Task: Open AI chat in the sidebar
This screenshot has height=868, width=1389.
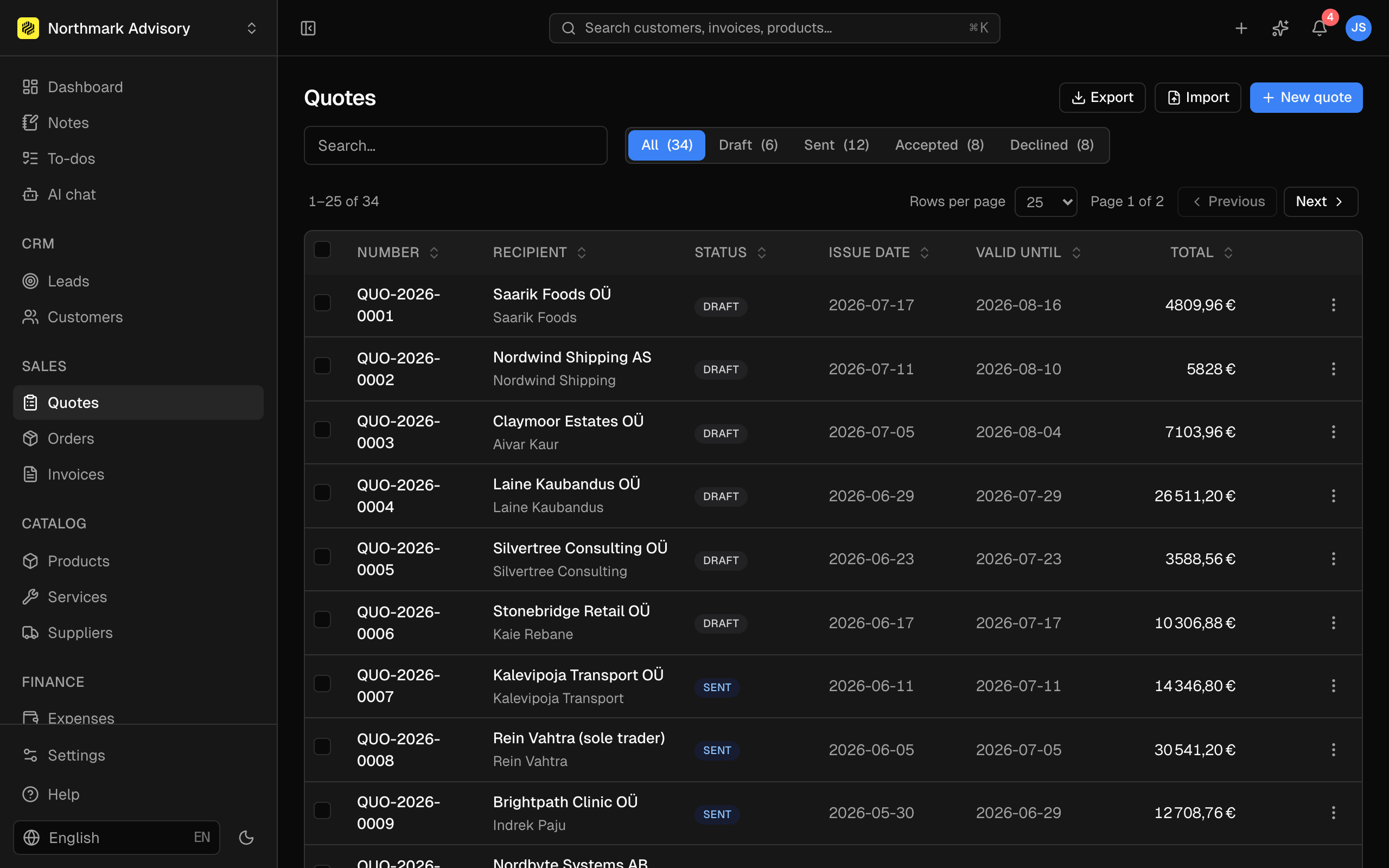Action: point(138,195)
